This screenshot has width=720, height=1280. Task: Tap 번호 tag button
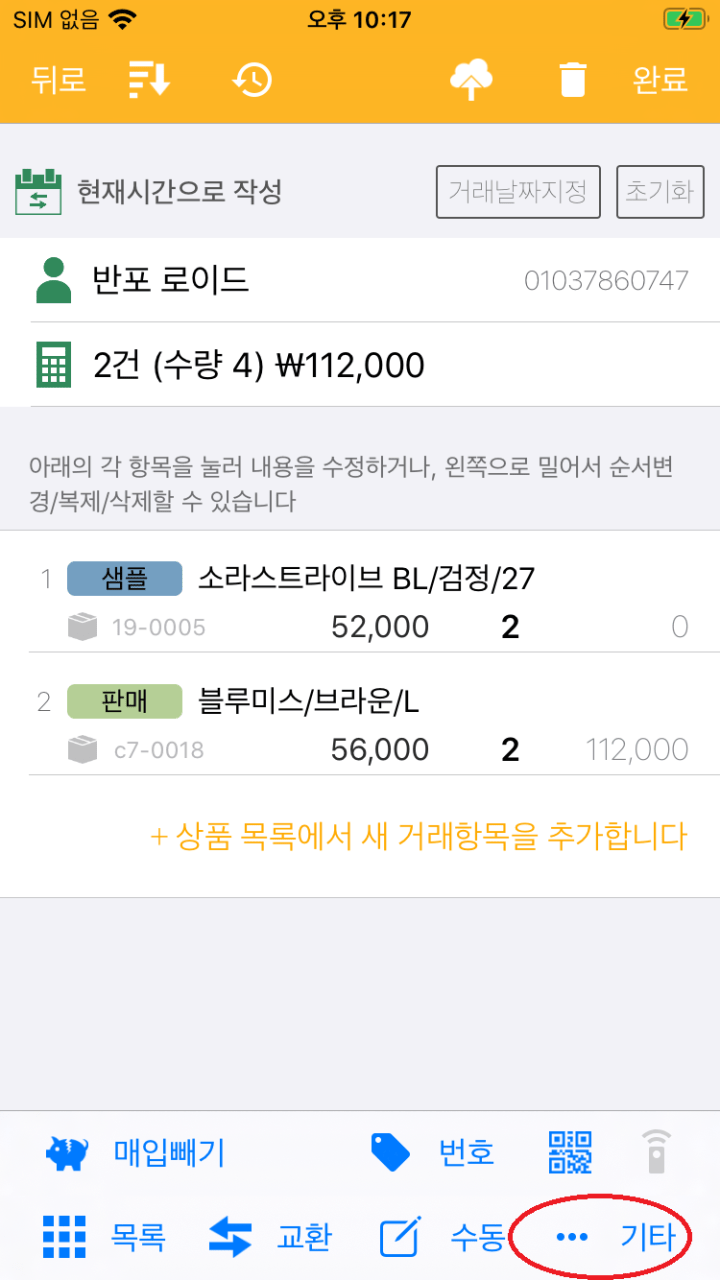click(x=432, y=1153)
